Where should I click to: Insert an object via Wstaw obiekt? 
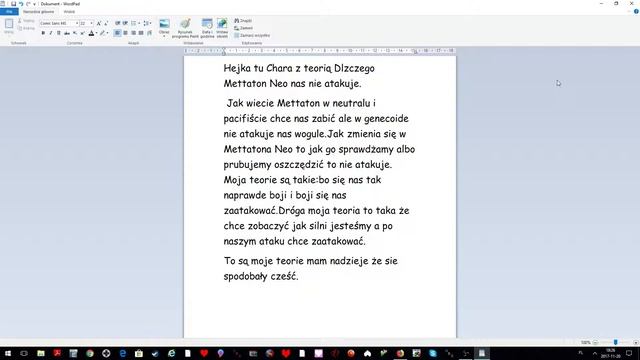222,28
